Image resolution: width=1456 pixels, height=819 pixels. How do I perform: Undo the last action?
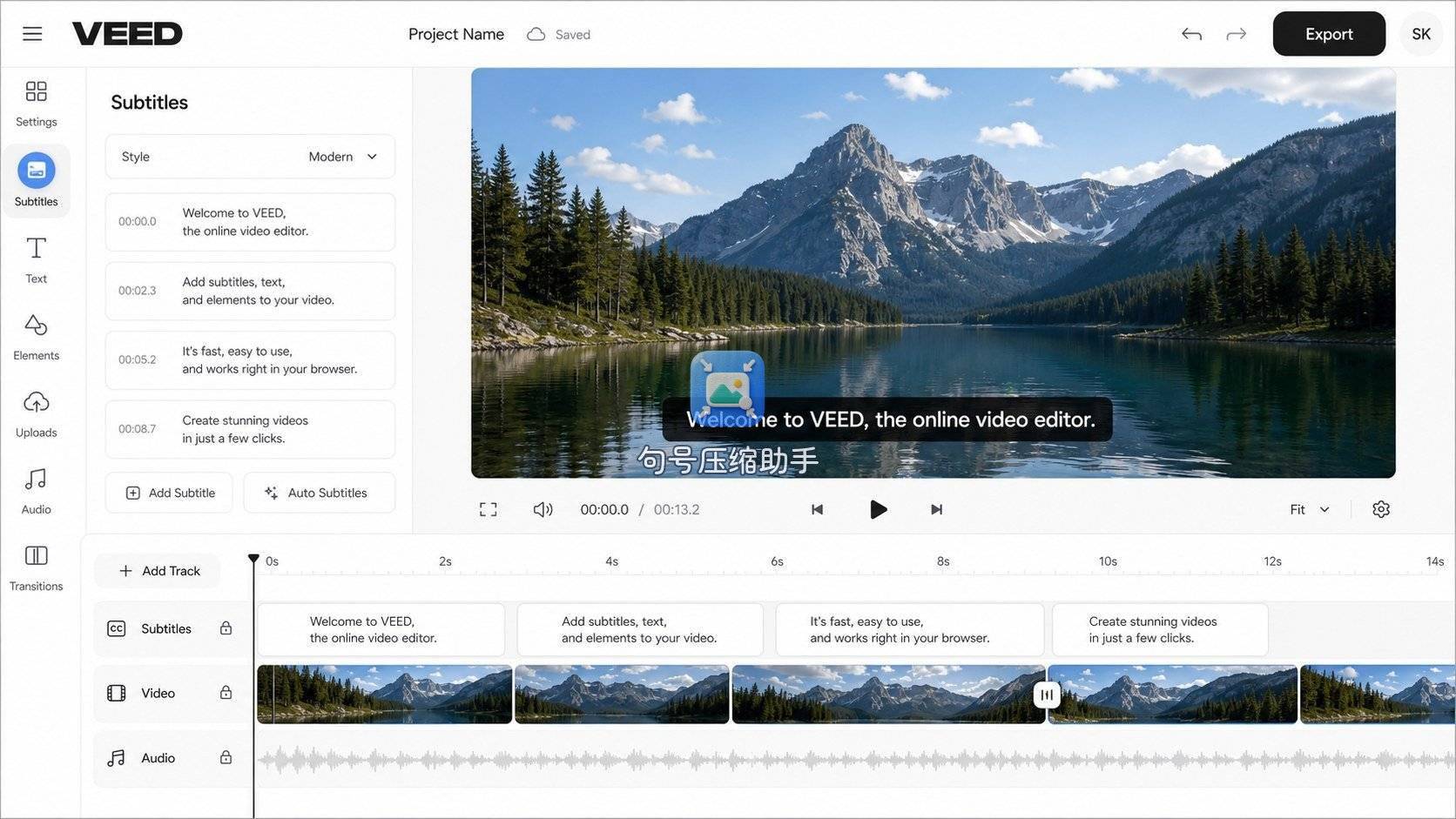point(1191,34)
